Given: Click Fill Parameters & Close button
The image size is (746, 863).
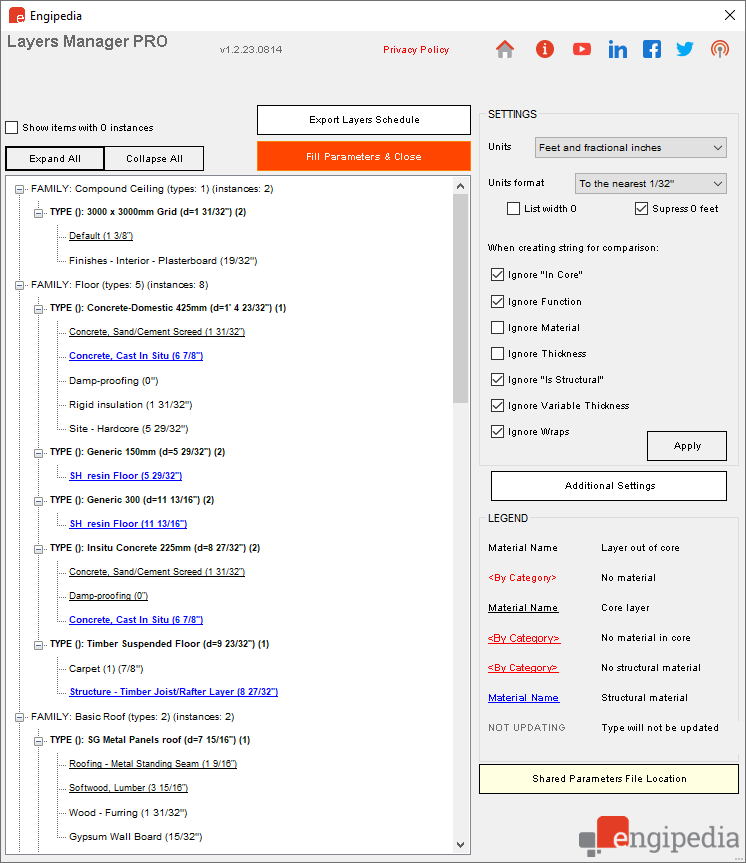Looking at the screenshot, I should (364, 156).
